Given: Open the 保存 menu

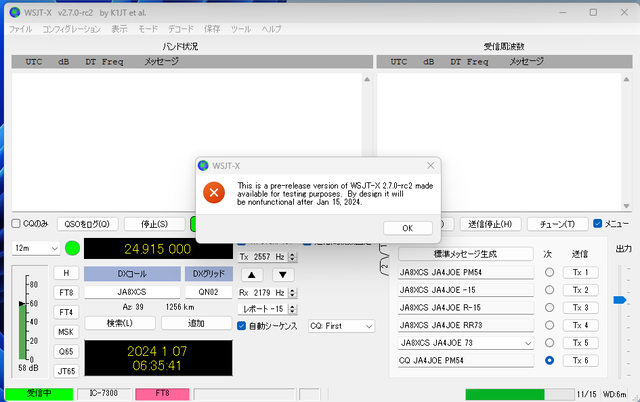Looking at the screenshot, I should click(x=212, y=29).
